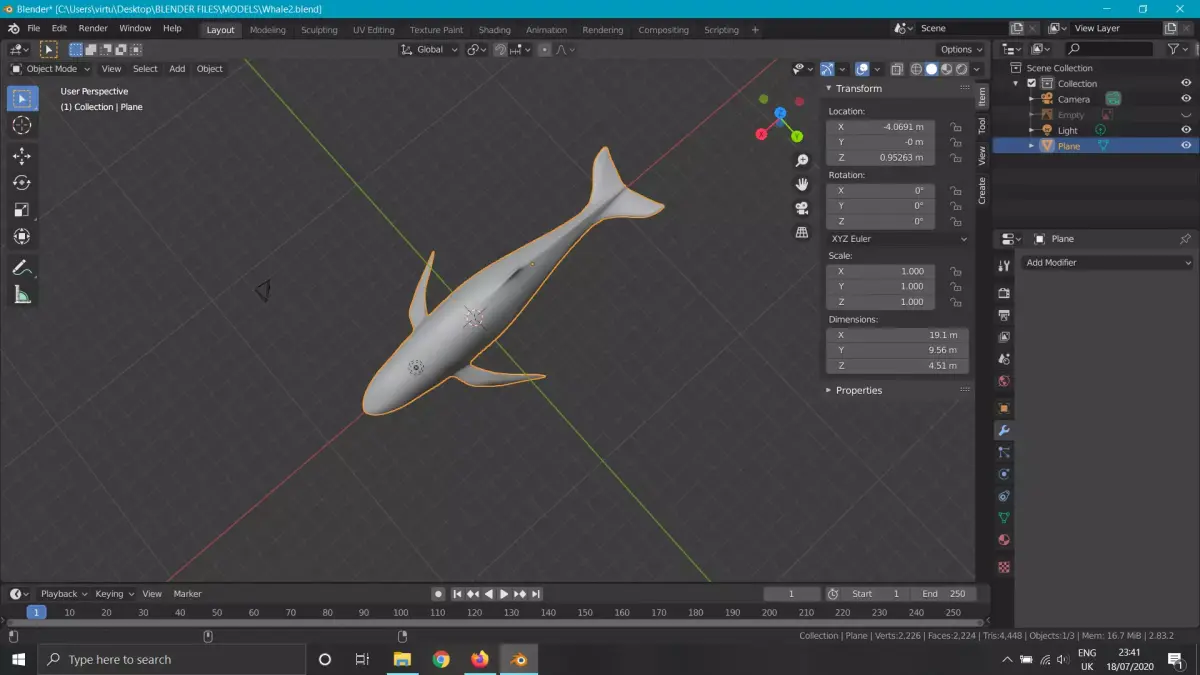The image size is (1200, 675).
Task: Hide the Plane using its eye icon
Action: (x=1186, y=146)
